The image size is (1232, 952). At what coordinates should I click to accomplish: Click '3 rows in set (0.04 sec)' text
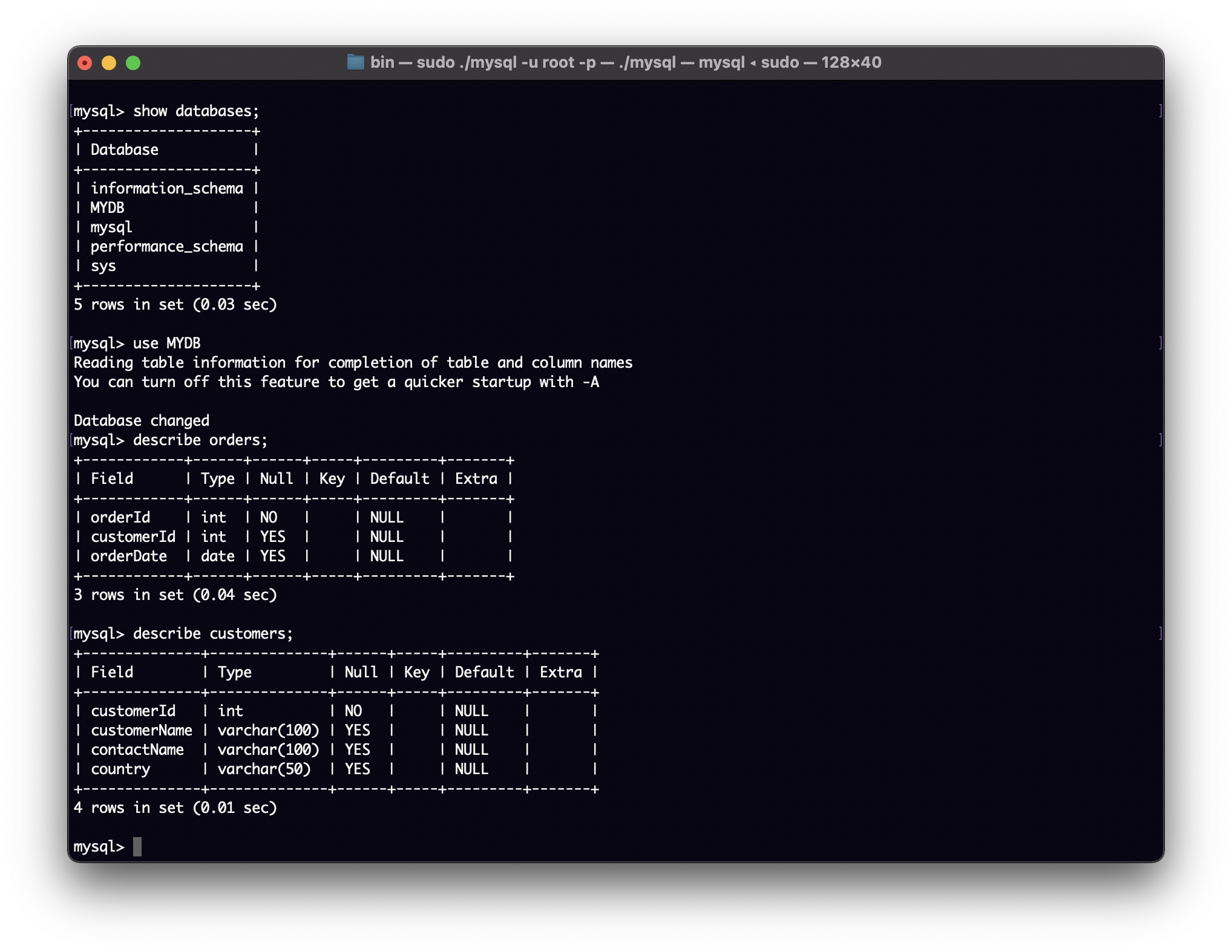point(175,595)
